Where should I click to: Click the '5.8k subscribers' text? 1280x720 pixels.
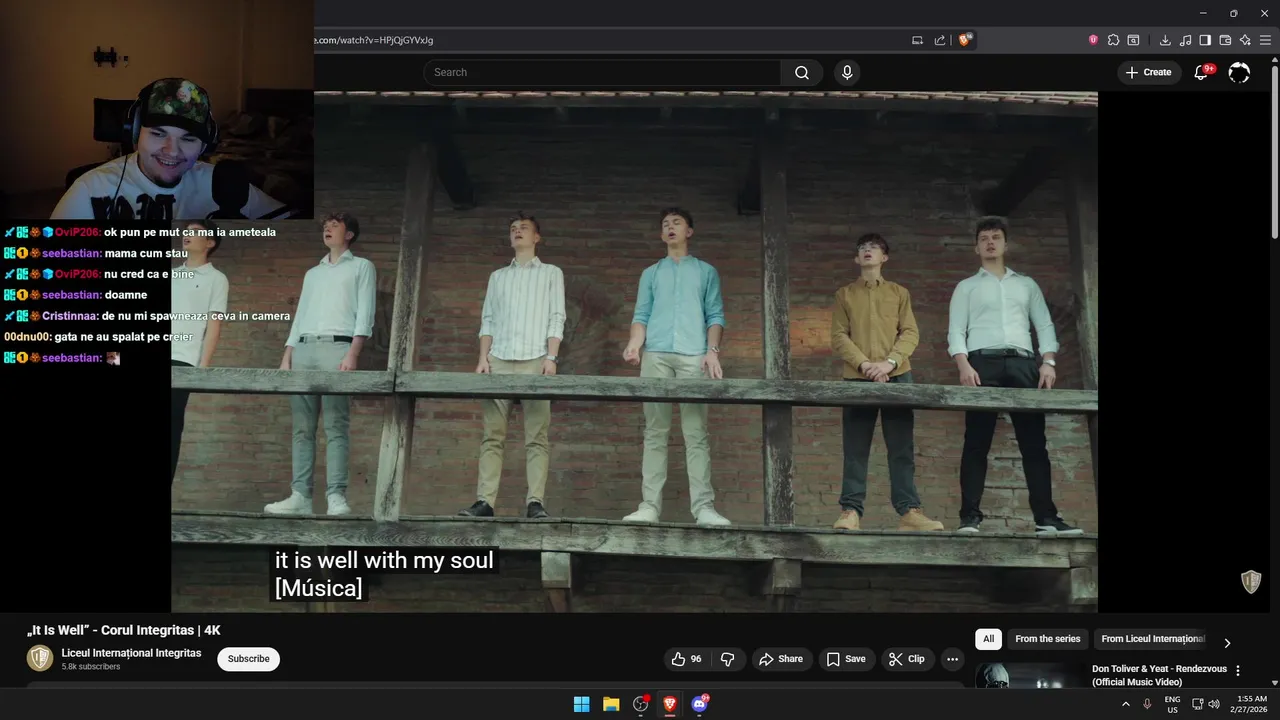point(91,667)
